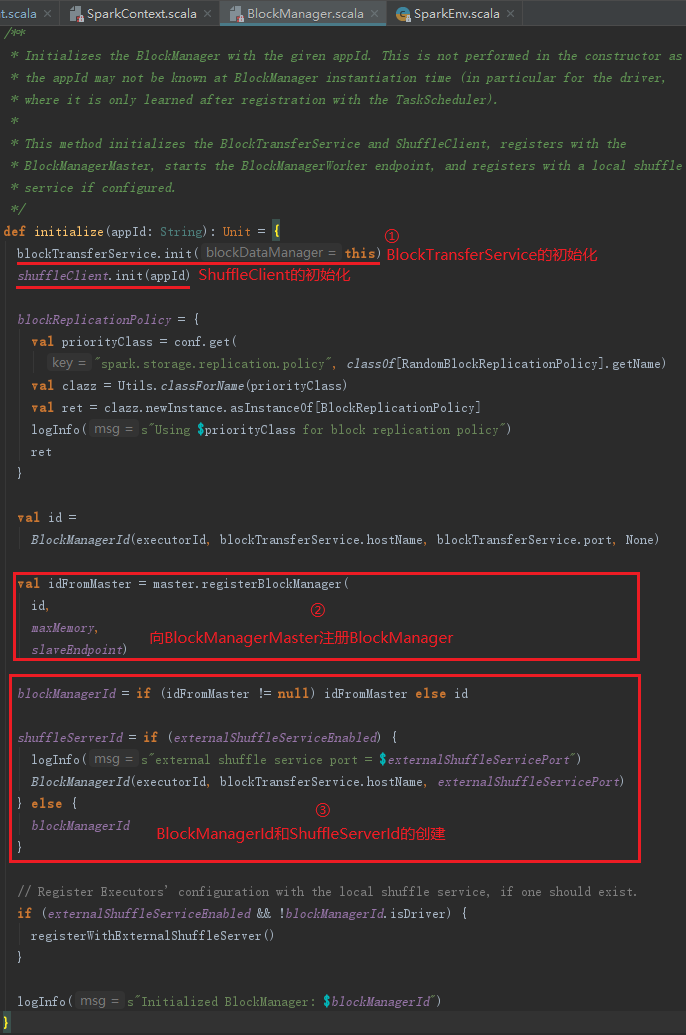Click the 'Unit' return type
This screenshot has width=686, height=1035.
236,232
